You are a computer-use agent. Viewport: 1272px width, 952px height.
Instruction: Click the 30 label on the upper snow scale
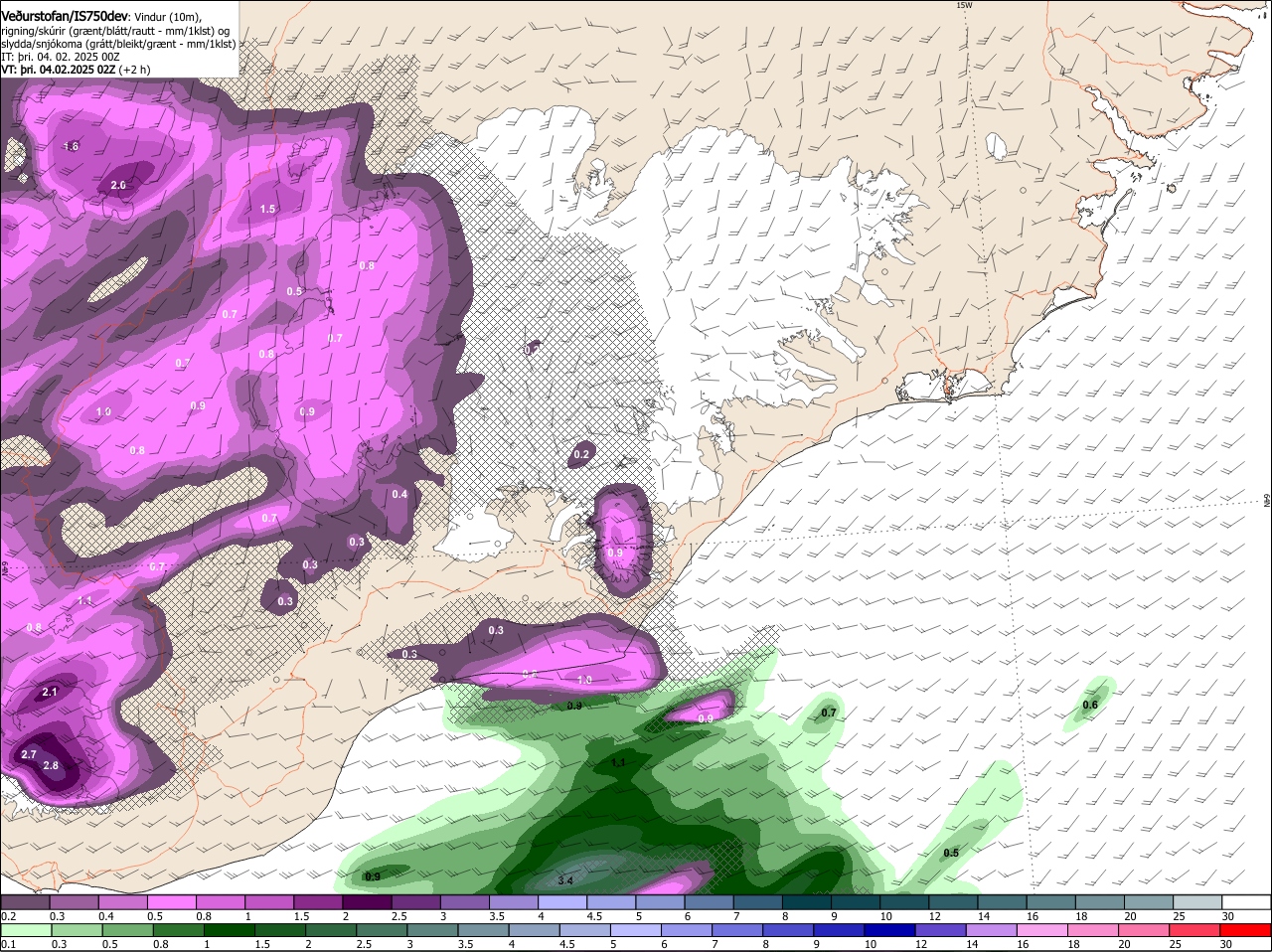click(x=1228, y=916)
